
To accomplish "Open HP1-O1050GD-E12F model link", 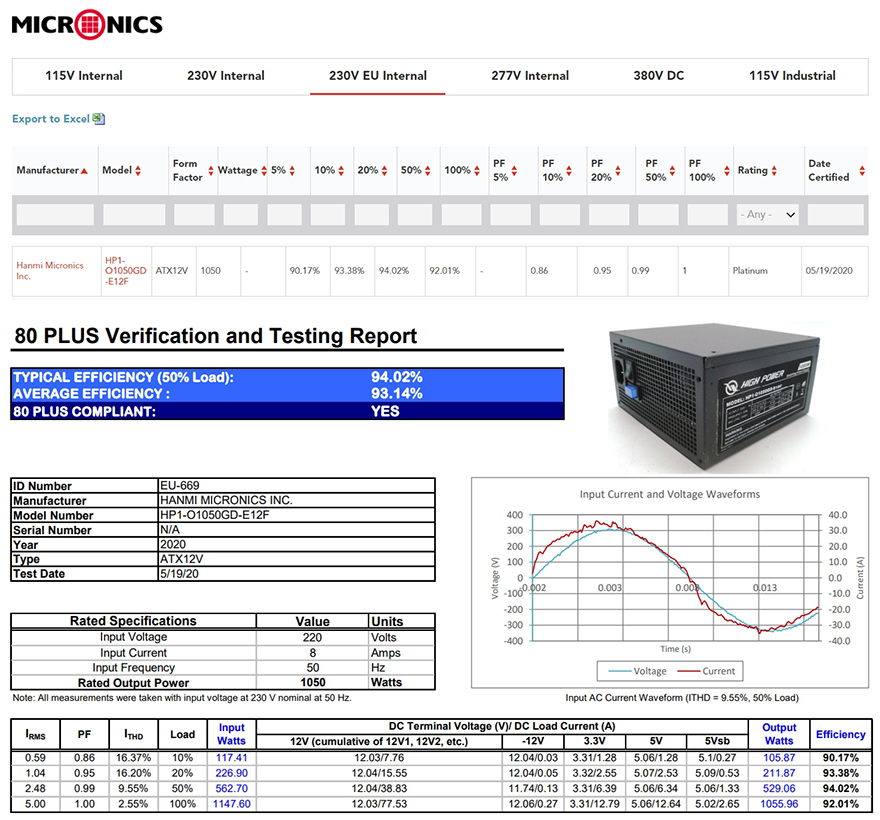I will 126,271.
